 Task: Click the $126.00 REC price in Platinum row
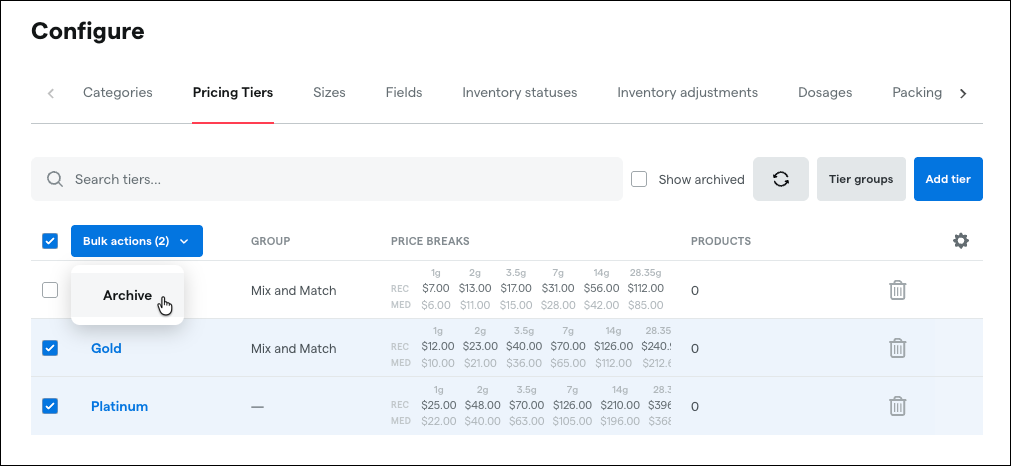pos(572,405)
